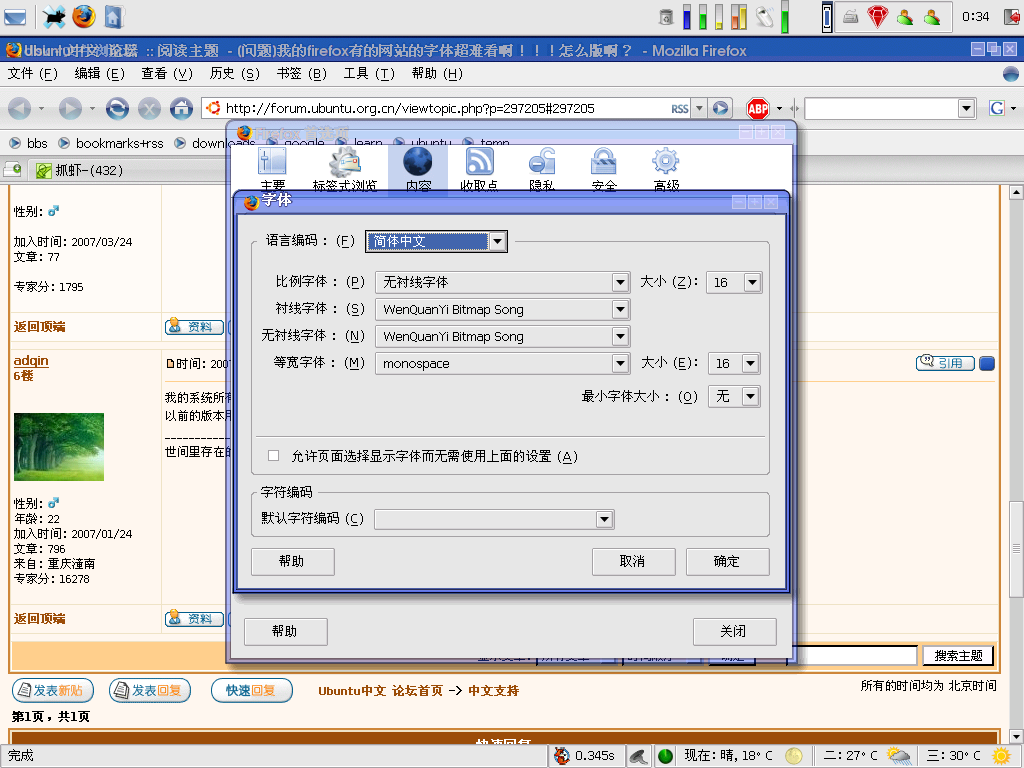Click the 发表回复 button
Image resolution: width=1024 pixels, height=768 pixels.
[150, 690]
